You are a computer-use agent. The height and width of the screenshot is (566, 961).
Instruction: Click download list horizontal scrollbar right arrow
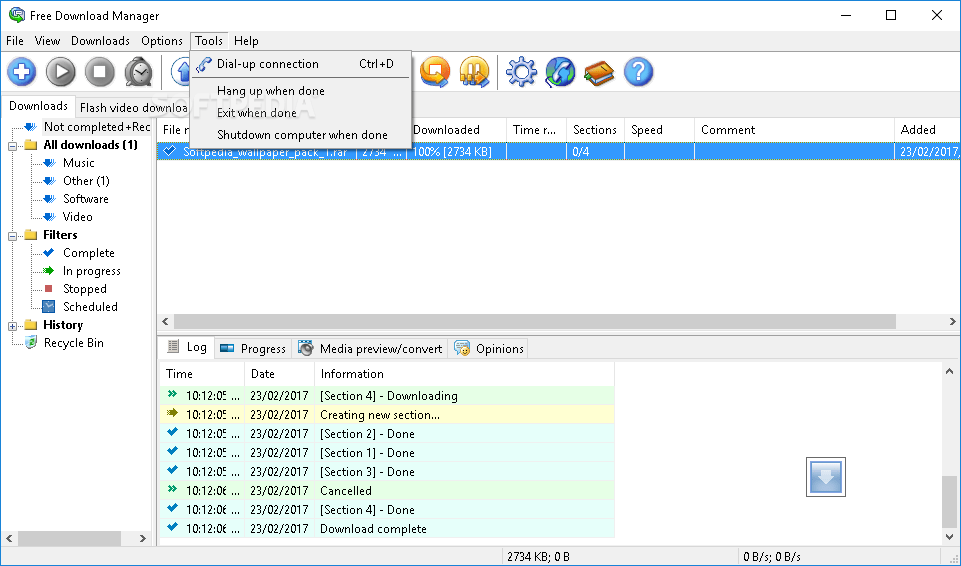click(952, 322)
